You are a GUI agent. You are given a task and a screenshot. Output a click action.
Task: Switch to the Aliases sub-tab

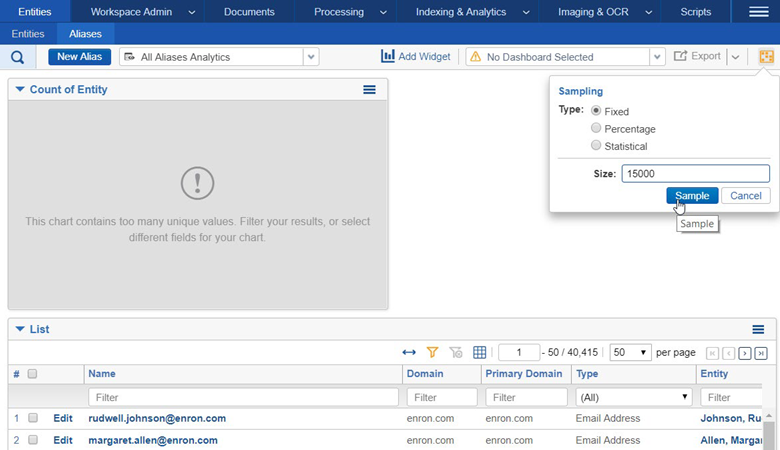click(85, 34)
